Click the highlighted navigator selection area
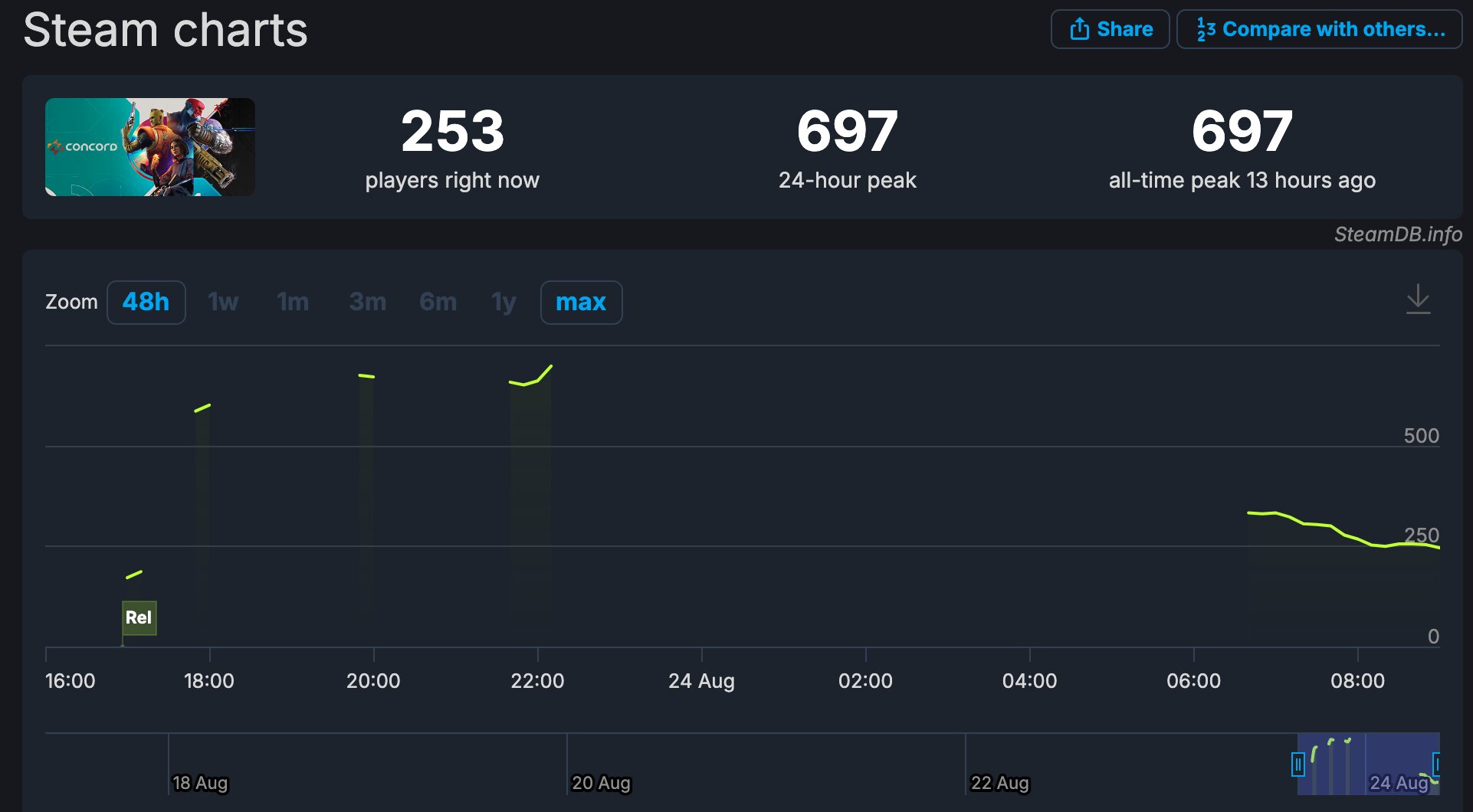The image size is (1473, 812). pos(1369,764)
